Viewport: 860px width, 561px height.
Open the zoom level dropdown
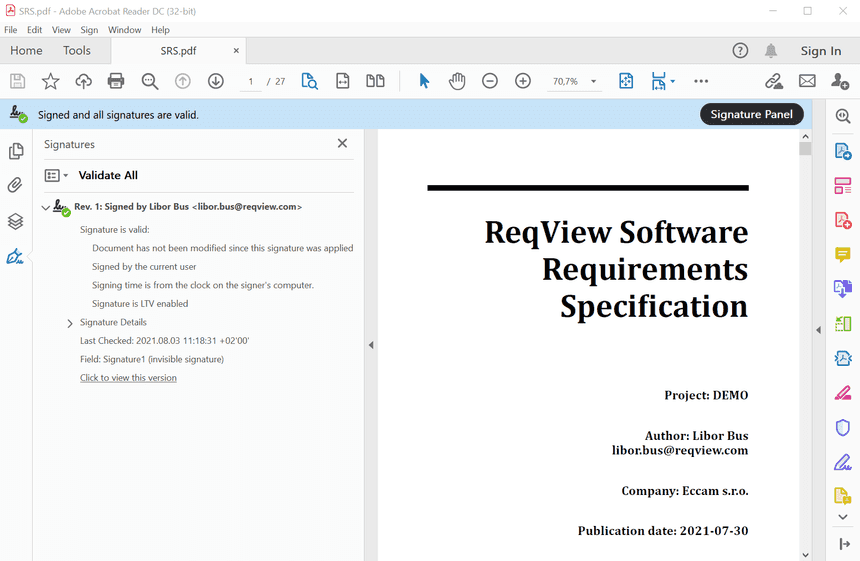coord(593,81)
